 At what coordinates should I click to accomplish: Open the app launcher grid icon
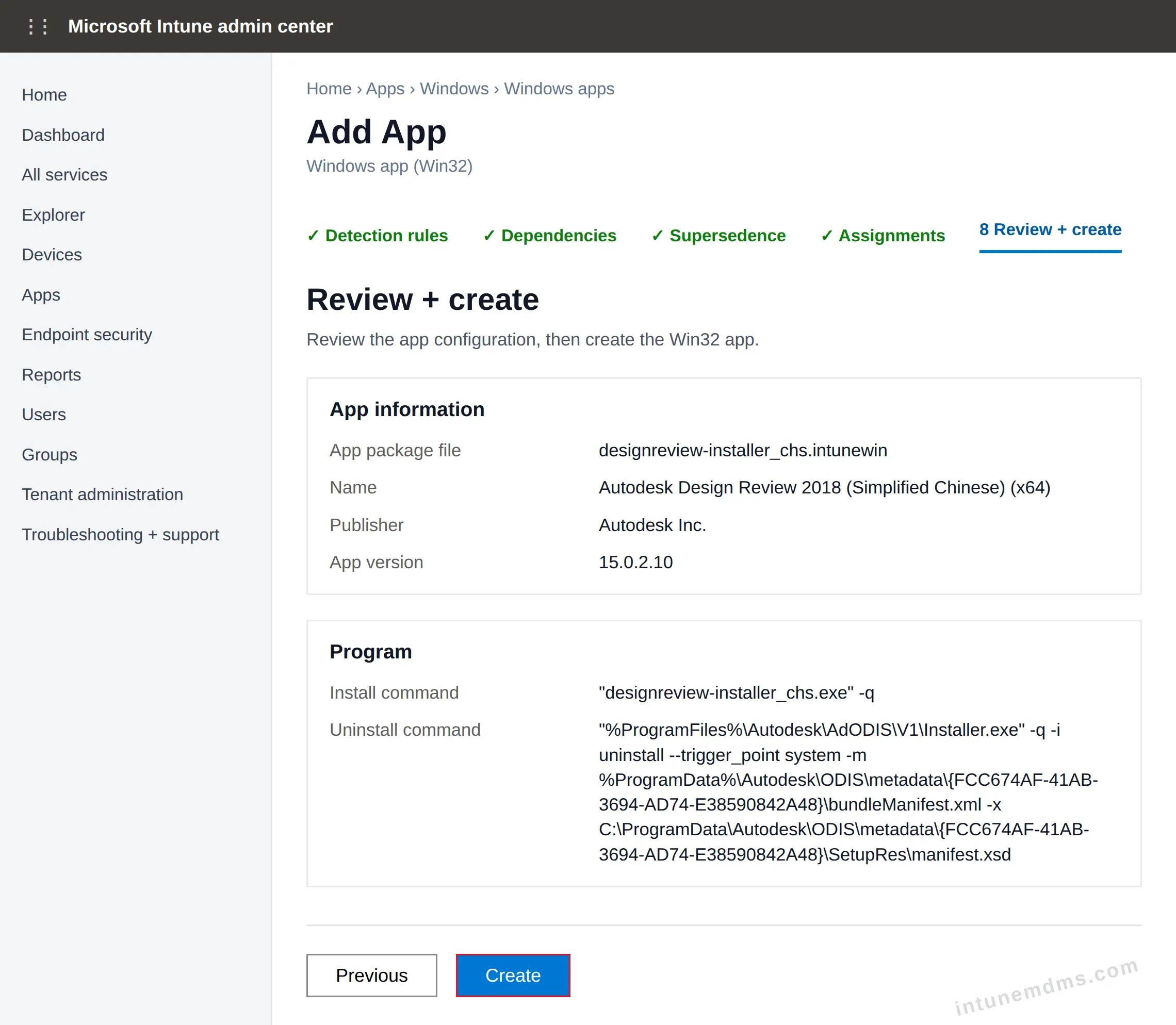click(x=38, y=26)
